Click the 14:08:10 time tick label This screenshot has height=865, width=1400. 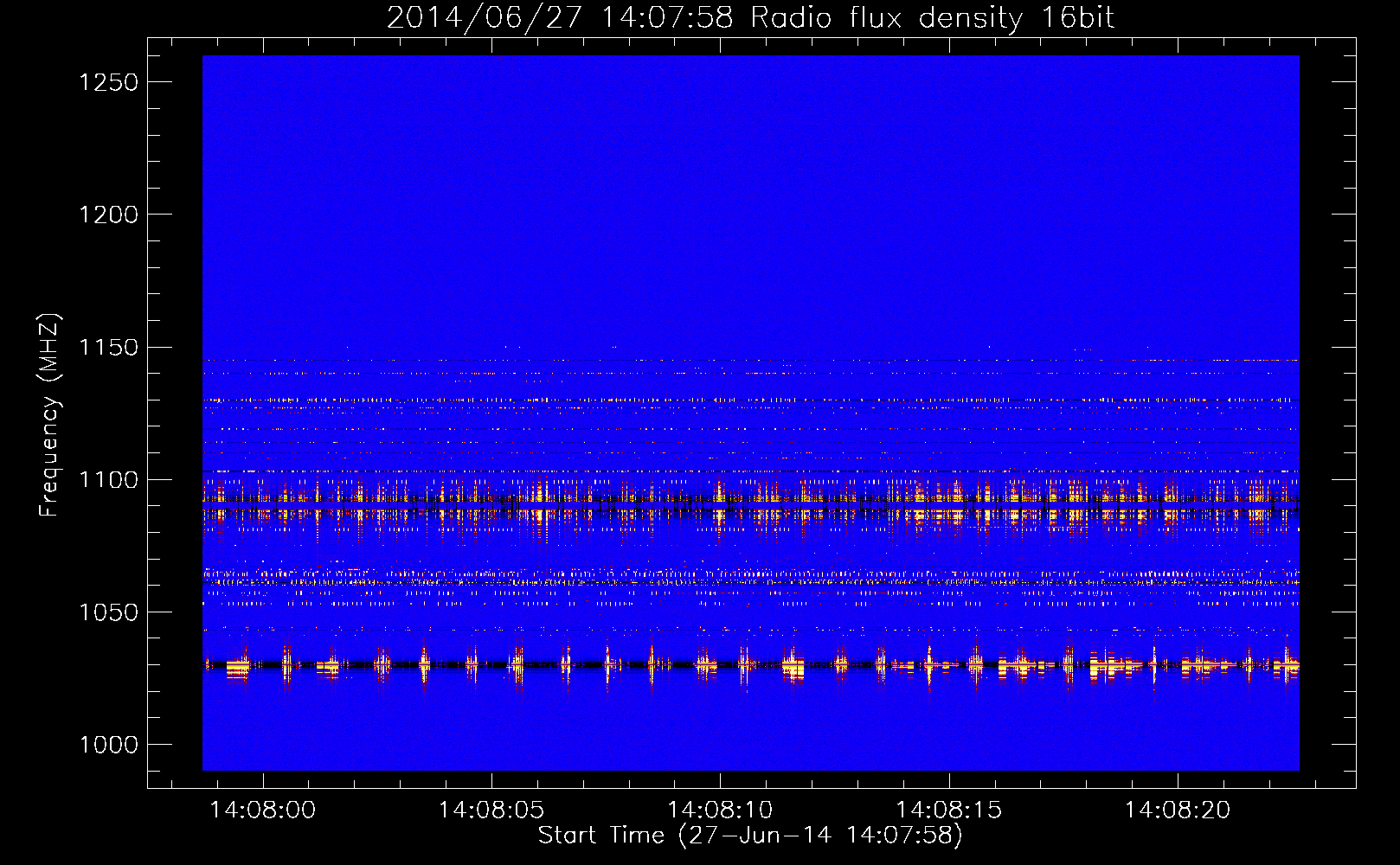coord(720,810)
